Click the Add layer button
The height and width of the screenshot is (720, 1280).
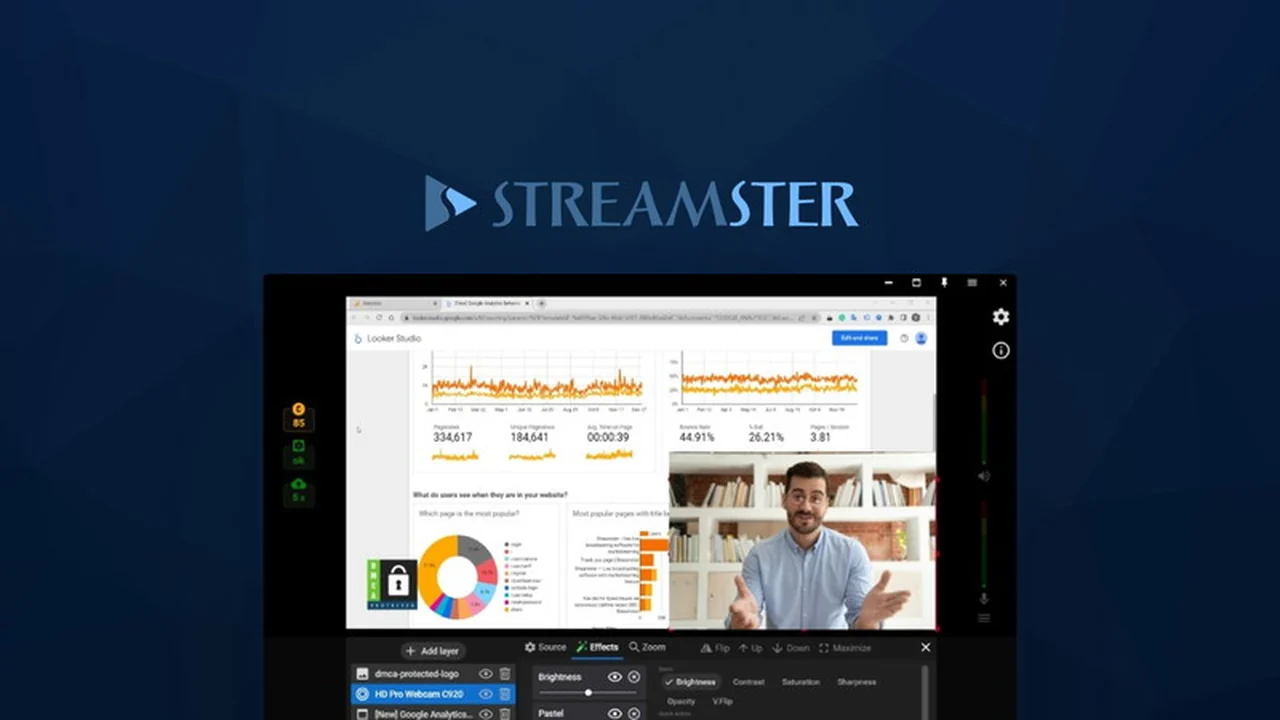coord(435,650)
